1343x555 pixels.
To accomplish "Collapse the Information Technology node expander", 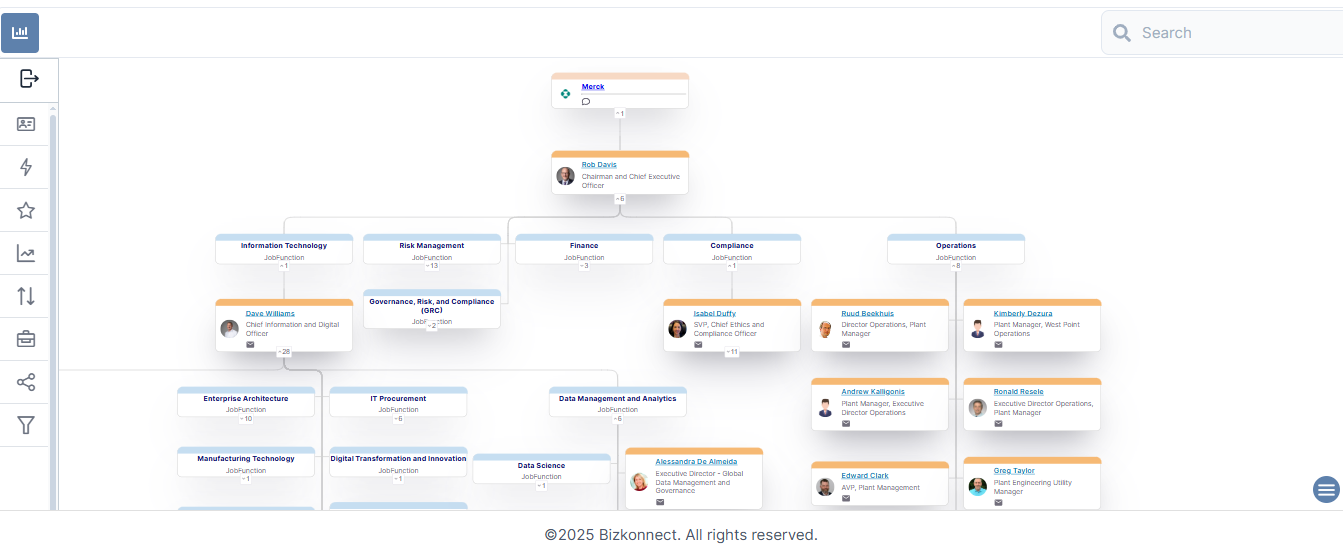I will [x=284, y=266].
